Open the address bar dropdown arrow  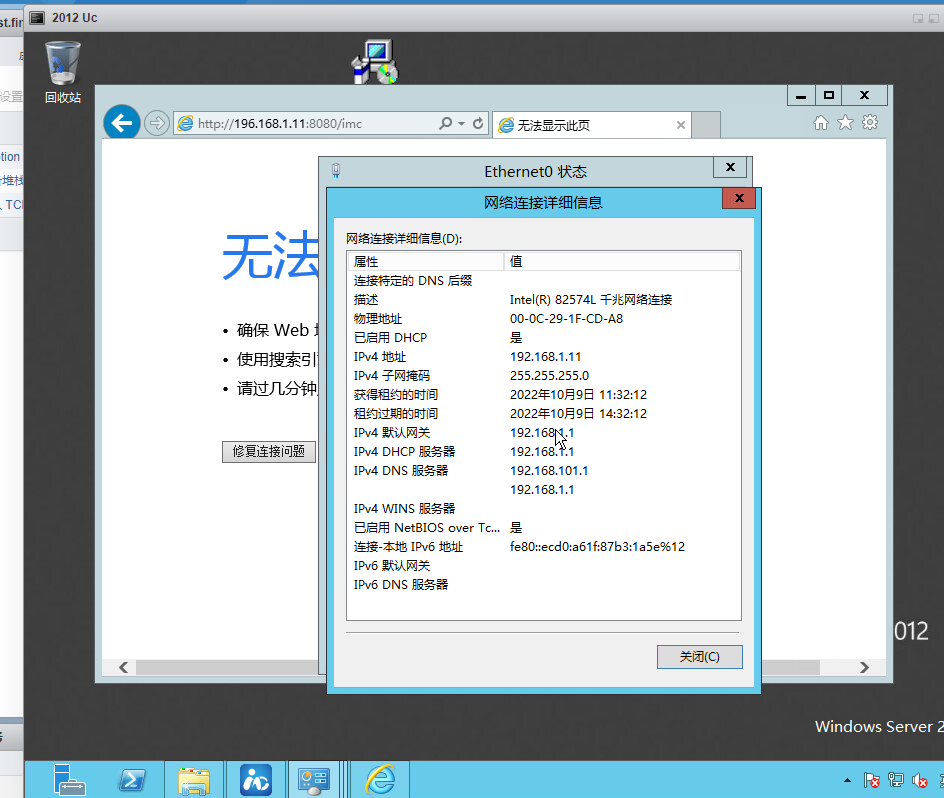pyautogui.click(x=461, y=123)
